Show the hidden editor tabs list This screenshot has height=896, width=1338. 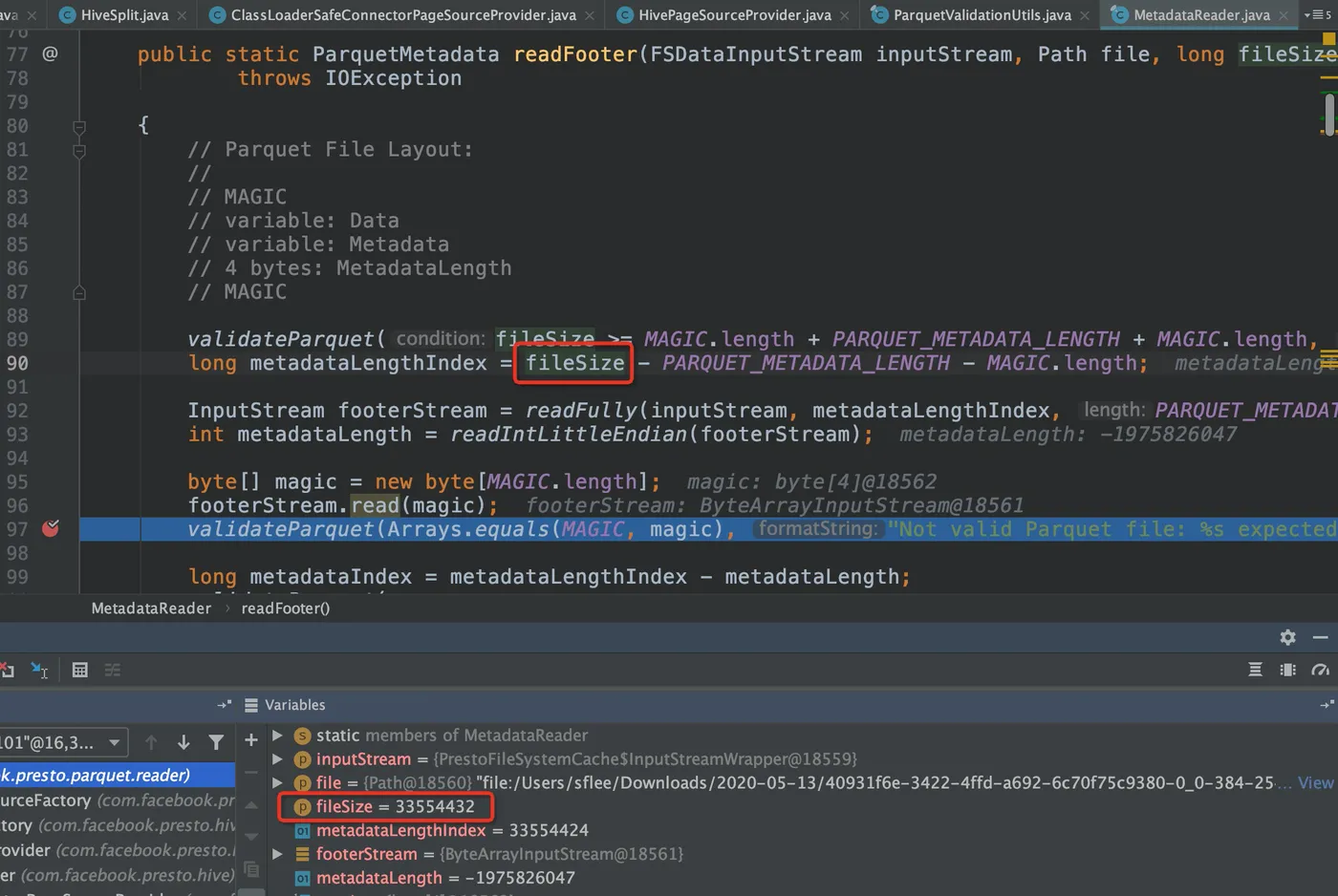(1318, 14)
